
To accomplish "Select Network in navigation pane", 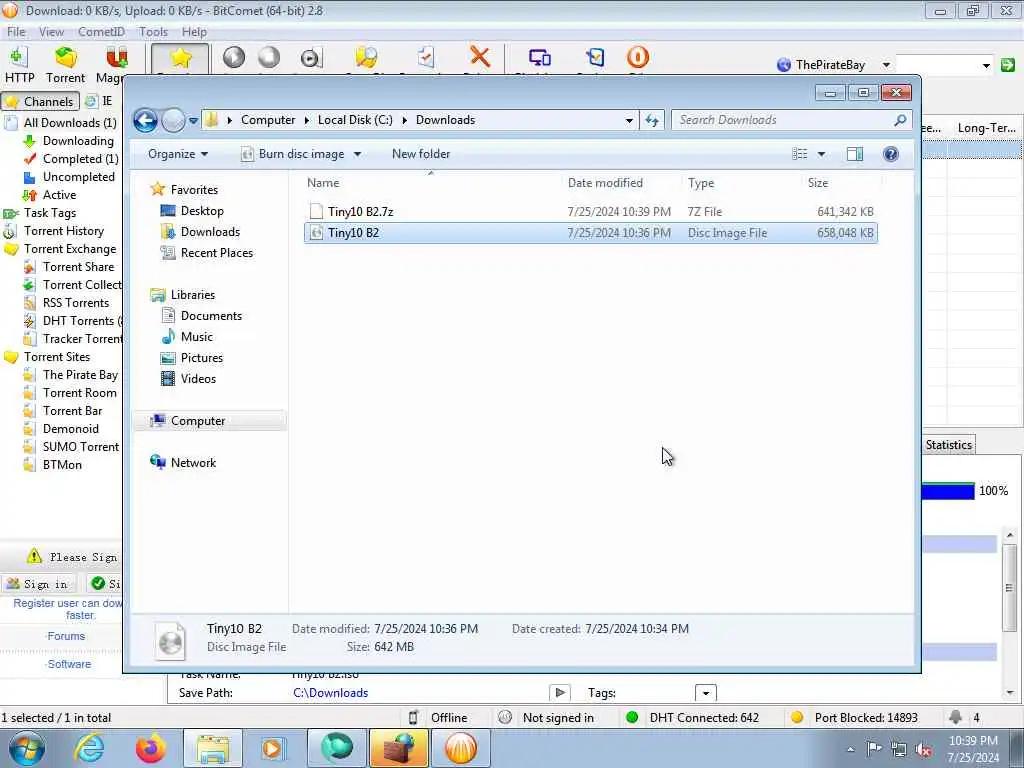I will [x=193, y=462].
